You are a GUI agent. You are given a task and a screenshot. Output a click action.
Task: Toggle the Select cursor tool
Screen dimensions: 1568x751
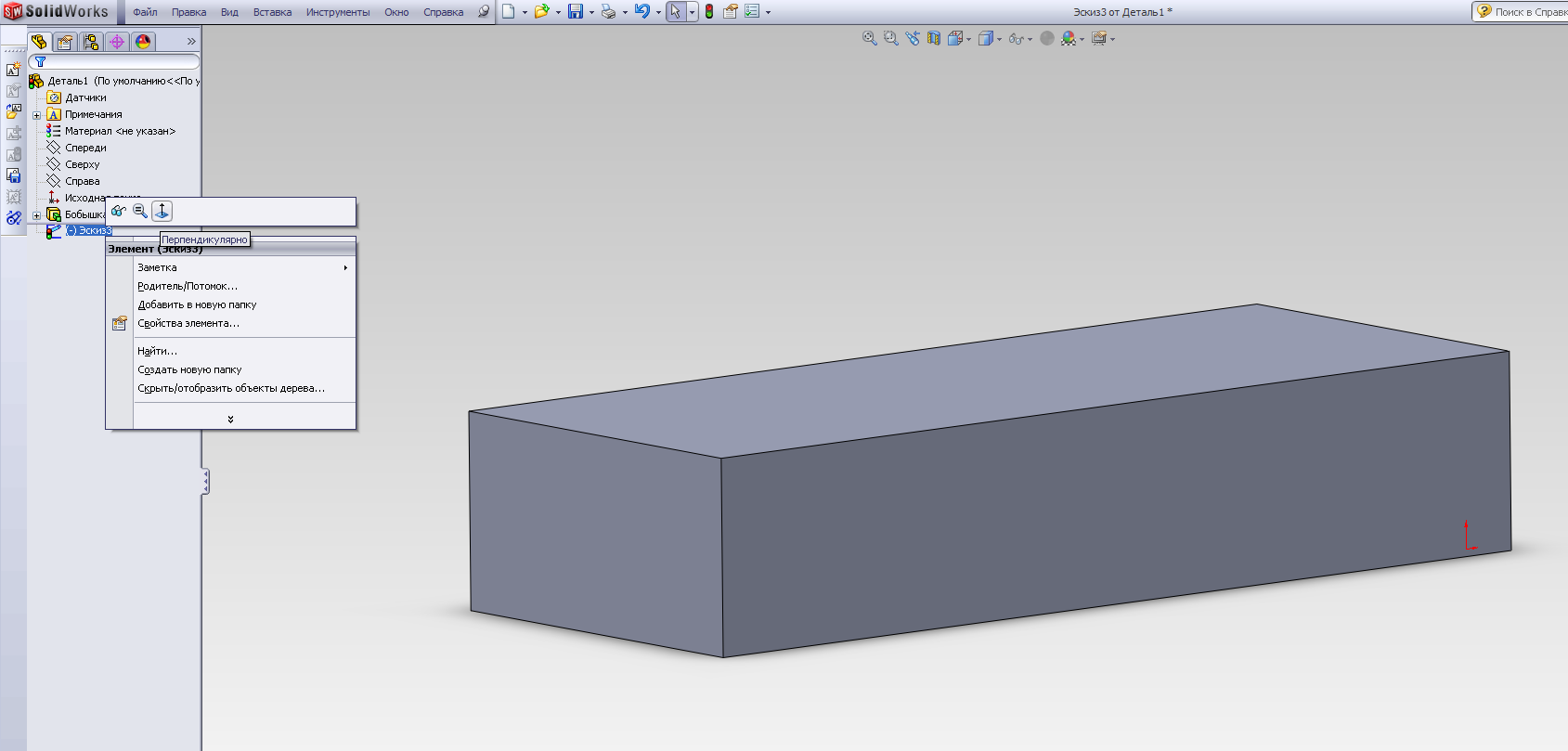coord(675,12)
